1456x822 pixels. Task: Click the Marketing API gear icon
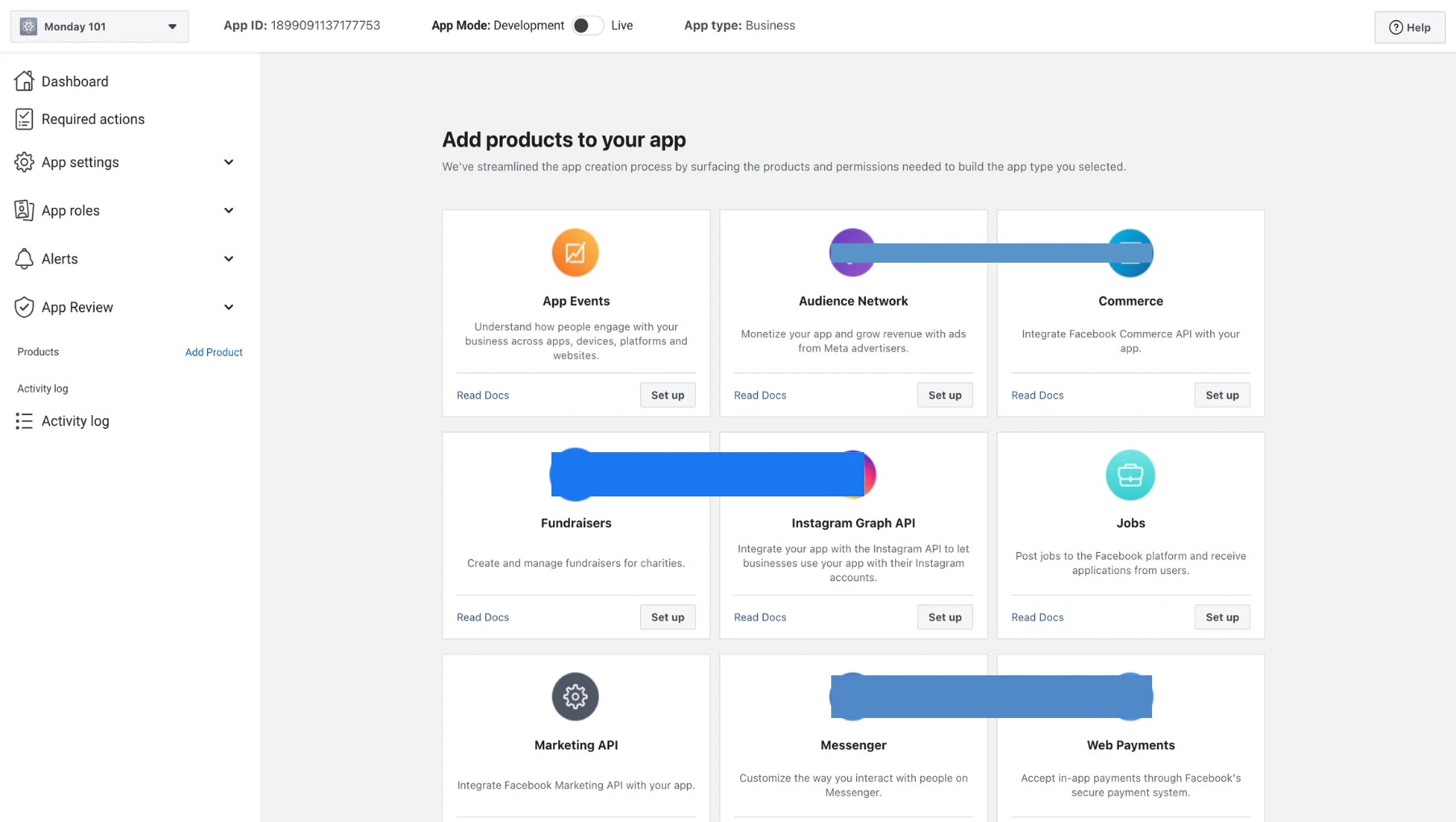575,696
